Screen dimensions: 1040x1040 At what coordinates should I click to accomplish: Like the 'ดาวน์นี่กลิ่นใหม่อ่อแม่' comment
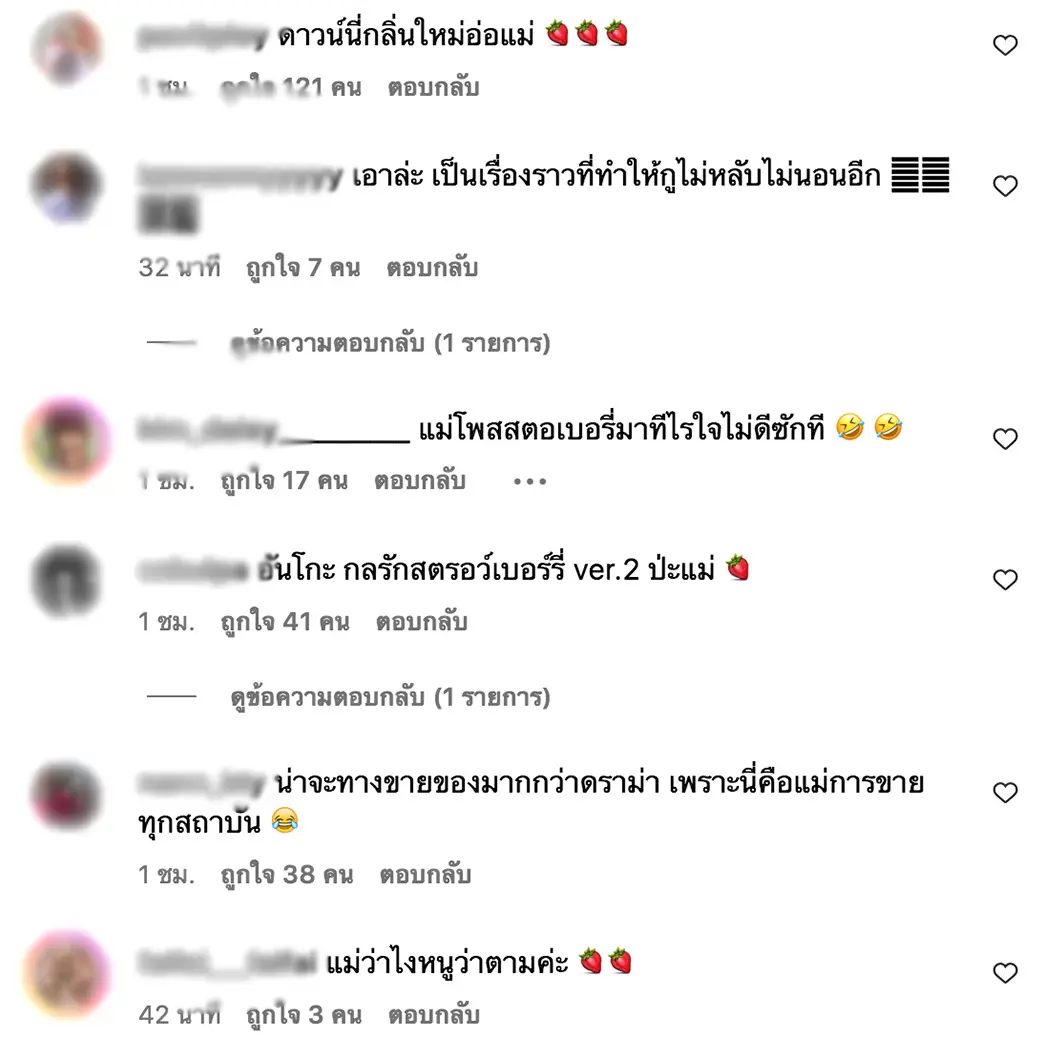pos(1005,45)
